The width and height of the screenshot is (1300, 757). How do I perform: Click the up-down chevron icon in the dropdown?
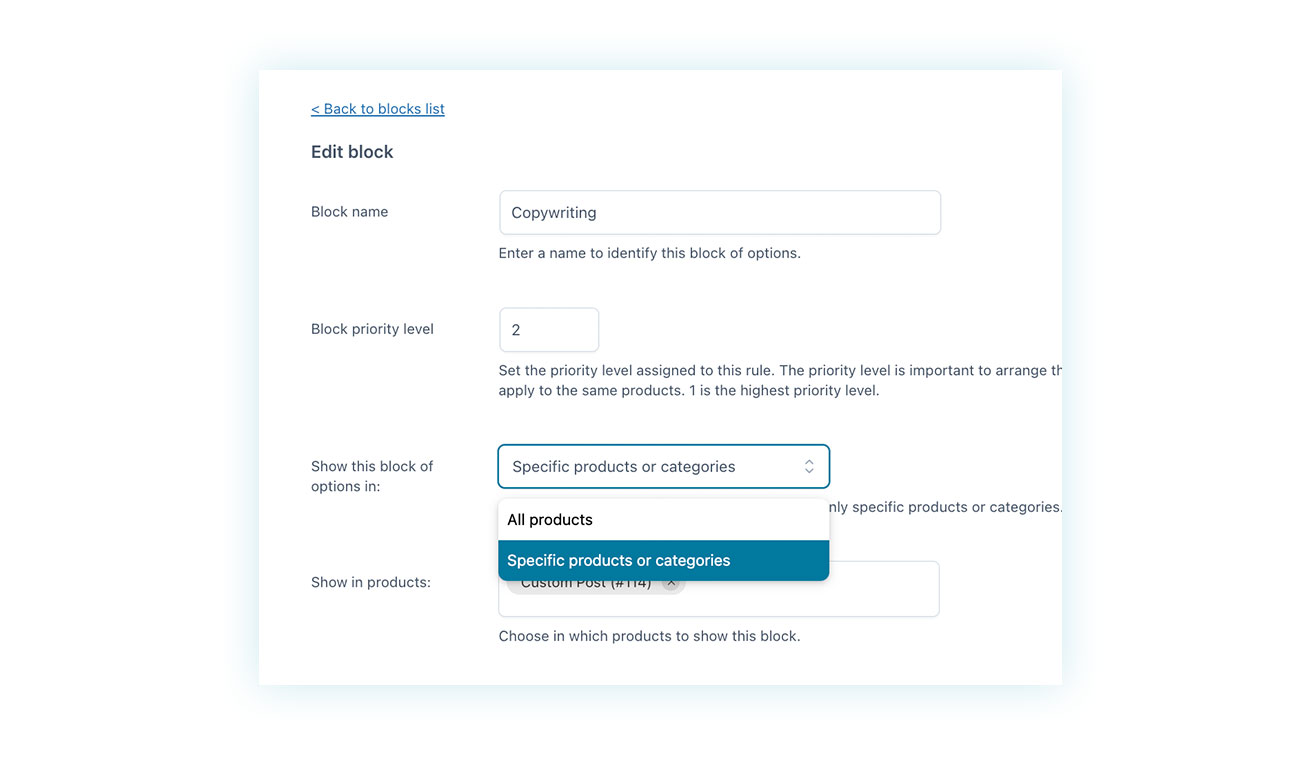[x=809, y=467]
